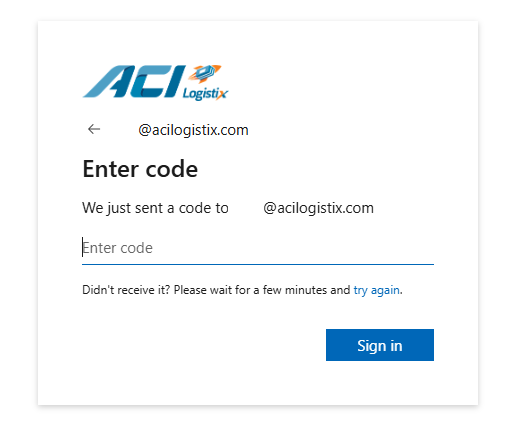Screen dimensions: 509x423
Task: Focus the Enter code input field
Action: pyautogui.click(x=258, y=248)
